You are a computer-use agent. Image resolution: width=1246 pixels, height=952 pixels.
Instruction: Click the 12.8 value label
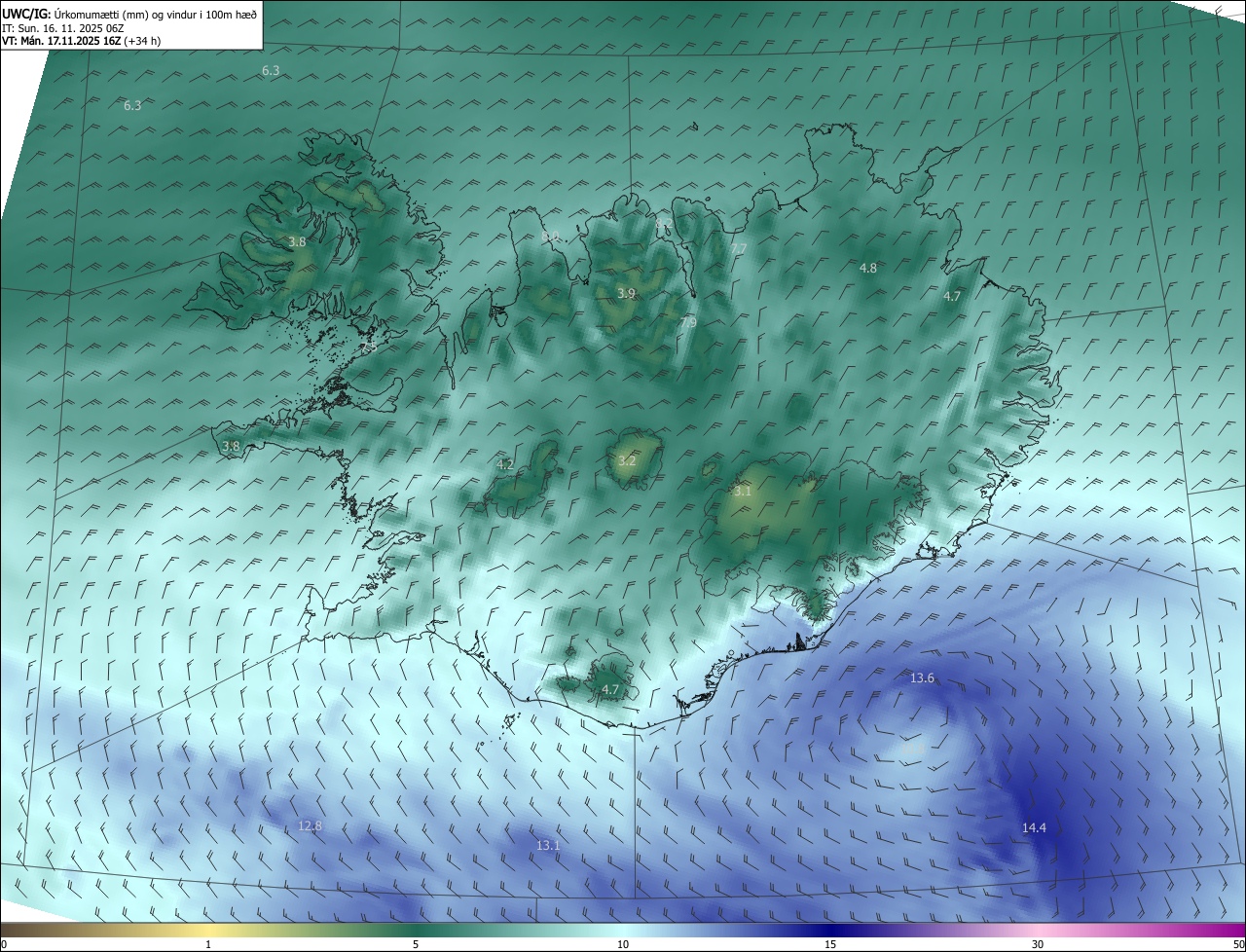coord(310,825)
